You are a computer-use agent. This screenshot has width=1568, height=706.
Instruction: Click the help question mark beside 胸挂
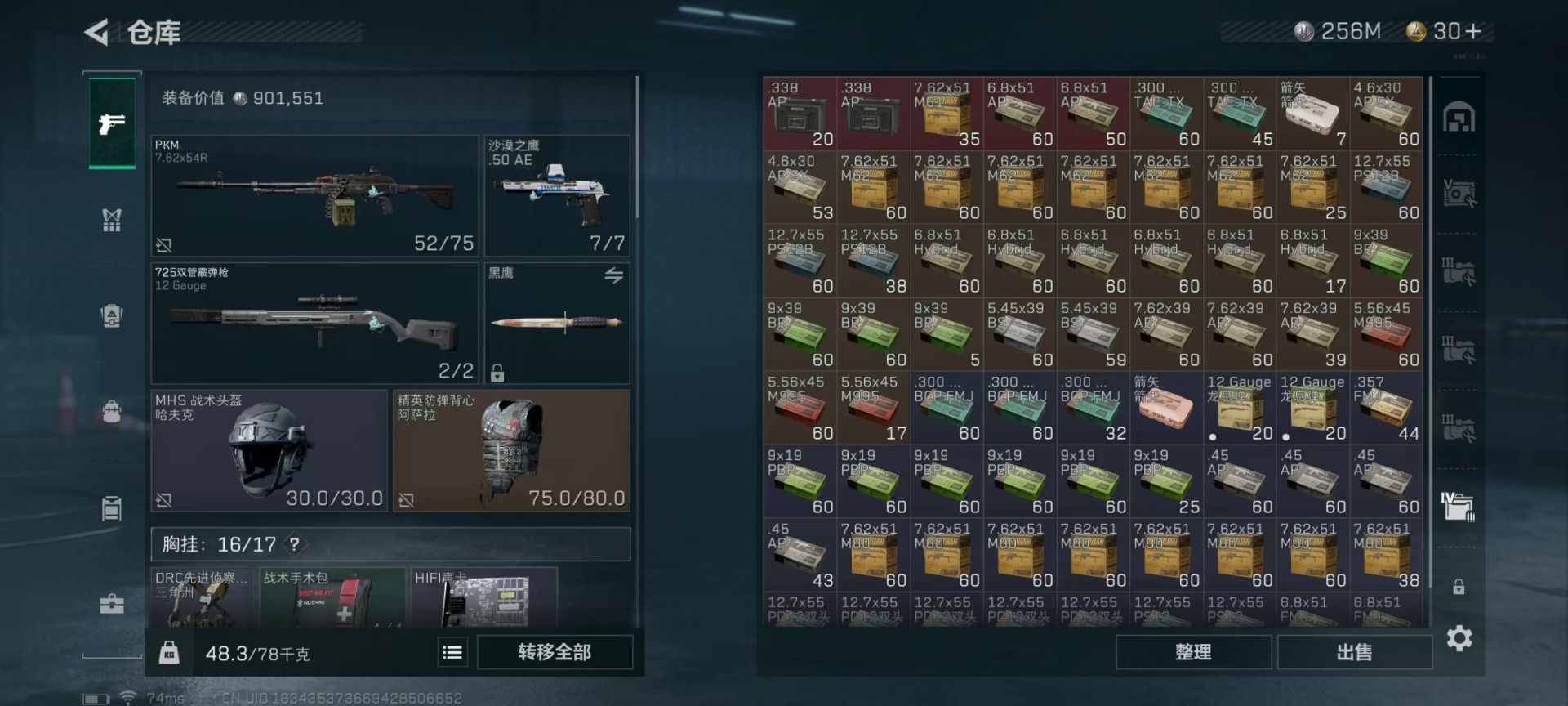pos(294,544)
